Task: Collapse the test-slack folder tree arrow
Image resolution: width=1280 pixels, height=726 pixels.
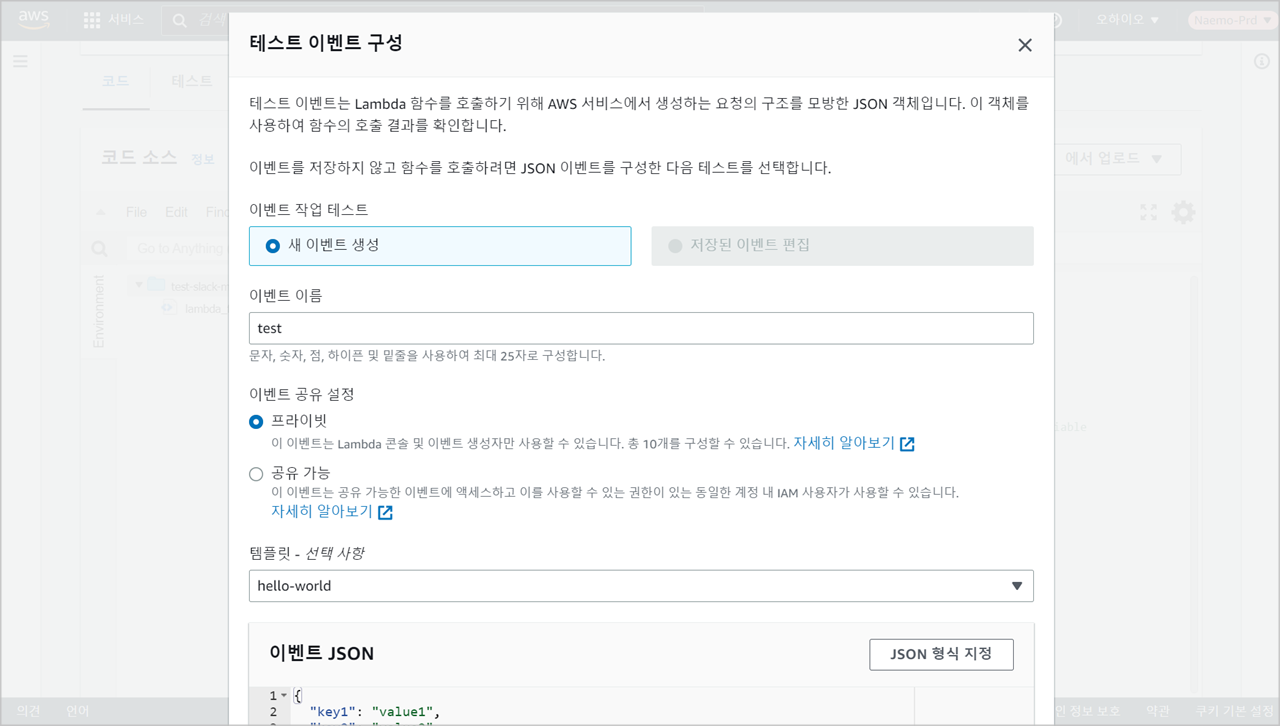Action: 139,286
